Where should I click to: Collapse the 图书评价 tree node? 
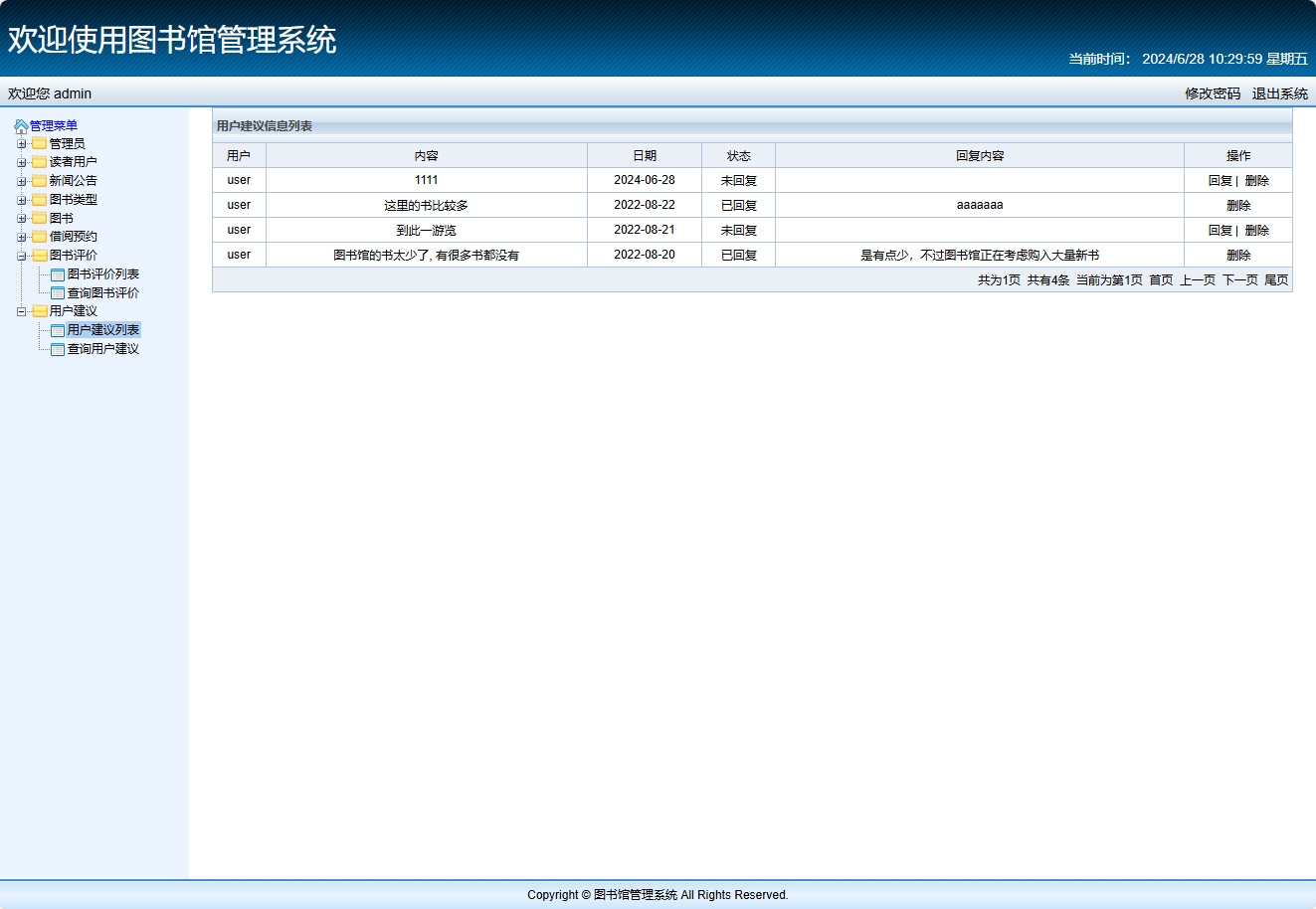point(21,256)
